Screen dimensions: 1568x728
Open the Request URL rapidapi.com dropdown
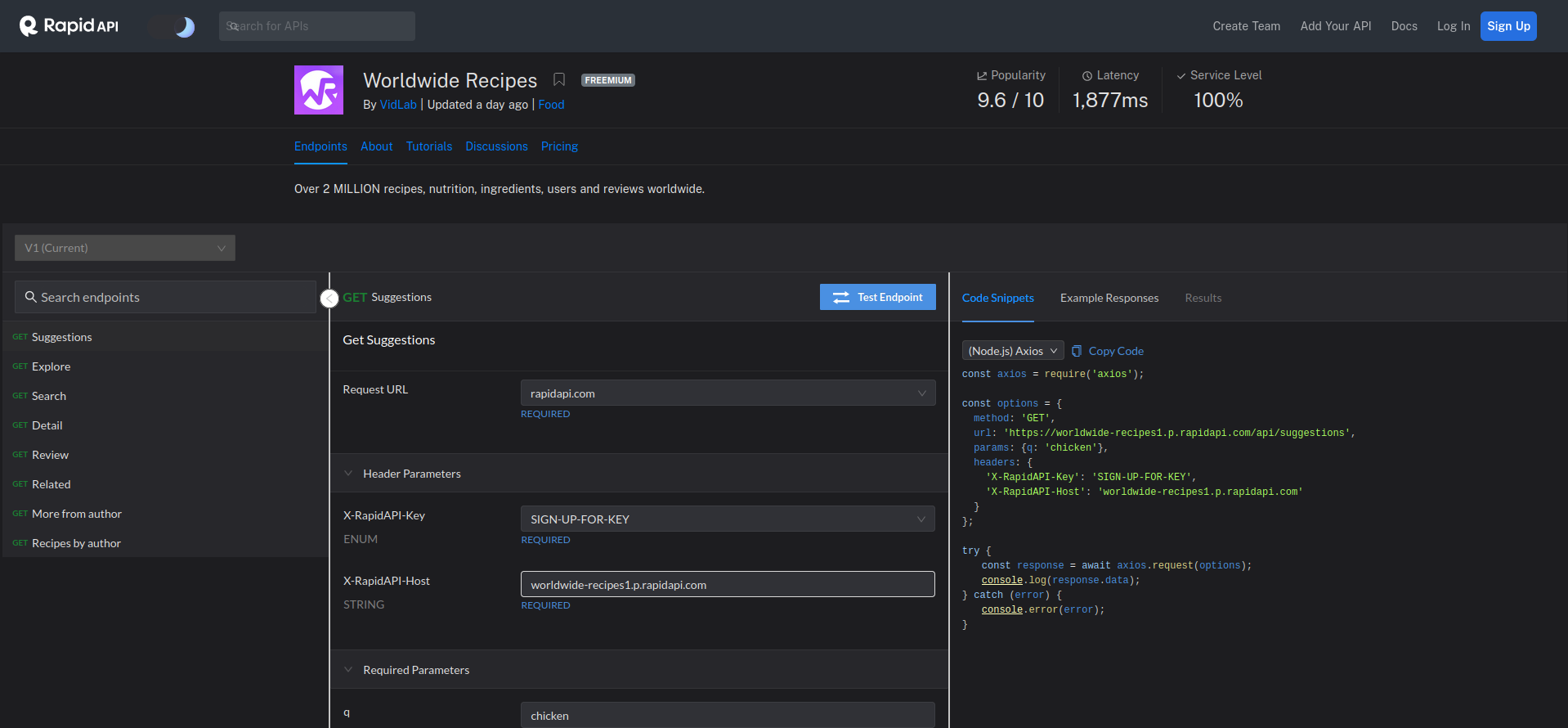tap(728, 393)
